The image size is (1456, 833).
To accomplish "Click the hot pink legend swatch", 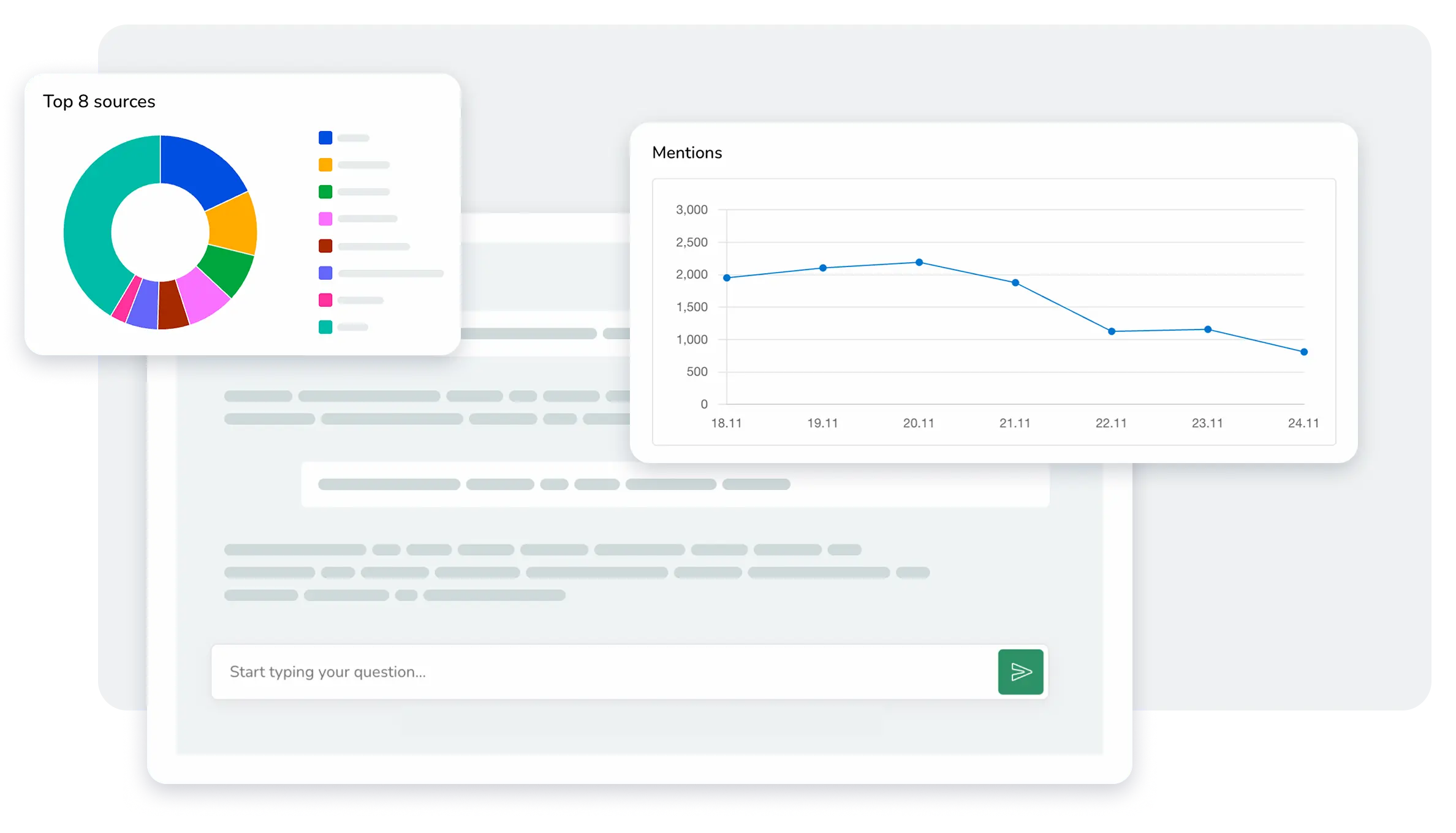I will (325, 300).
